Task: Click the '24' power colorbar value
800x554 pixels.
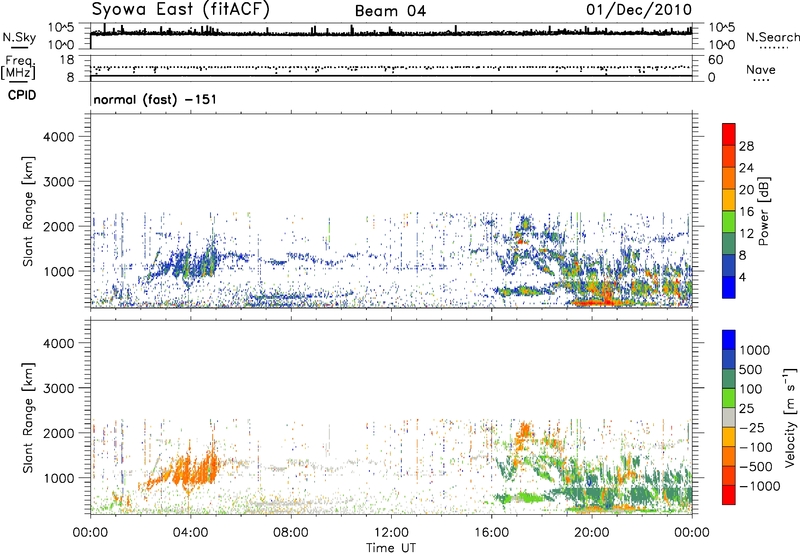Action: coord(746,168)
